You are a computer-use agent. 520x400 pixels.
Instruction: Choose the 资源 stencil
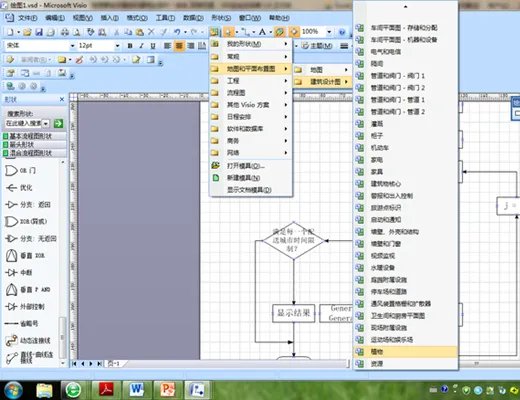coord(405,364)
